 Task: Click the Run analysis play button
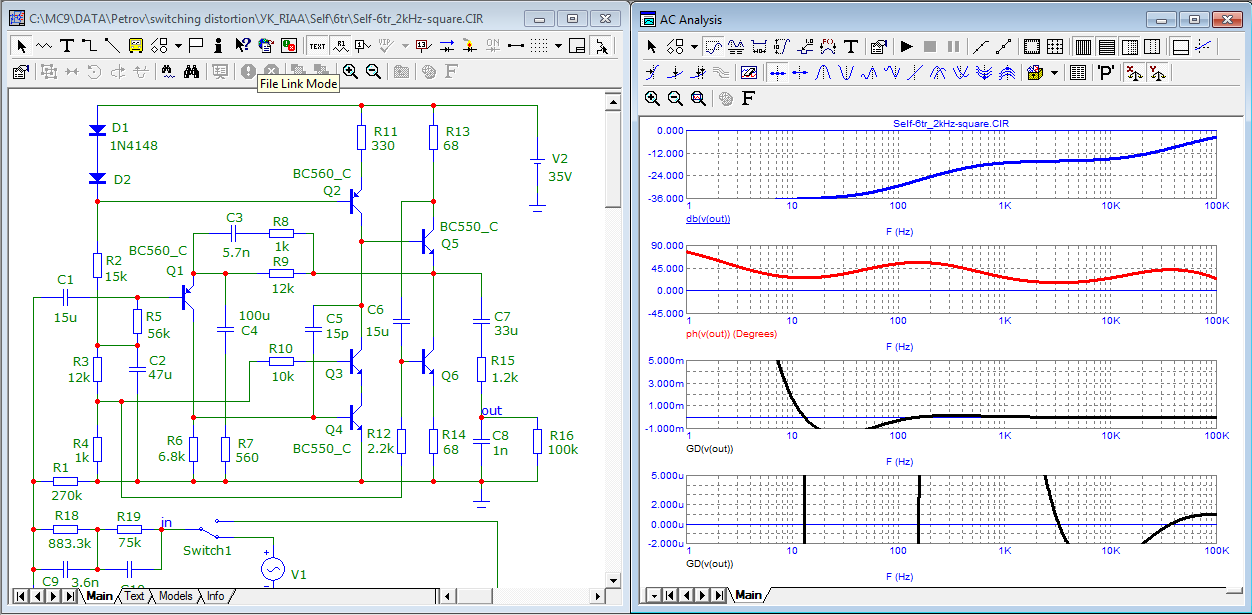pos(907,46)
